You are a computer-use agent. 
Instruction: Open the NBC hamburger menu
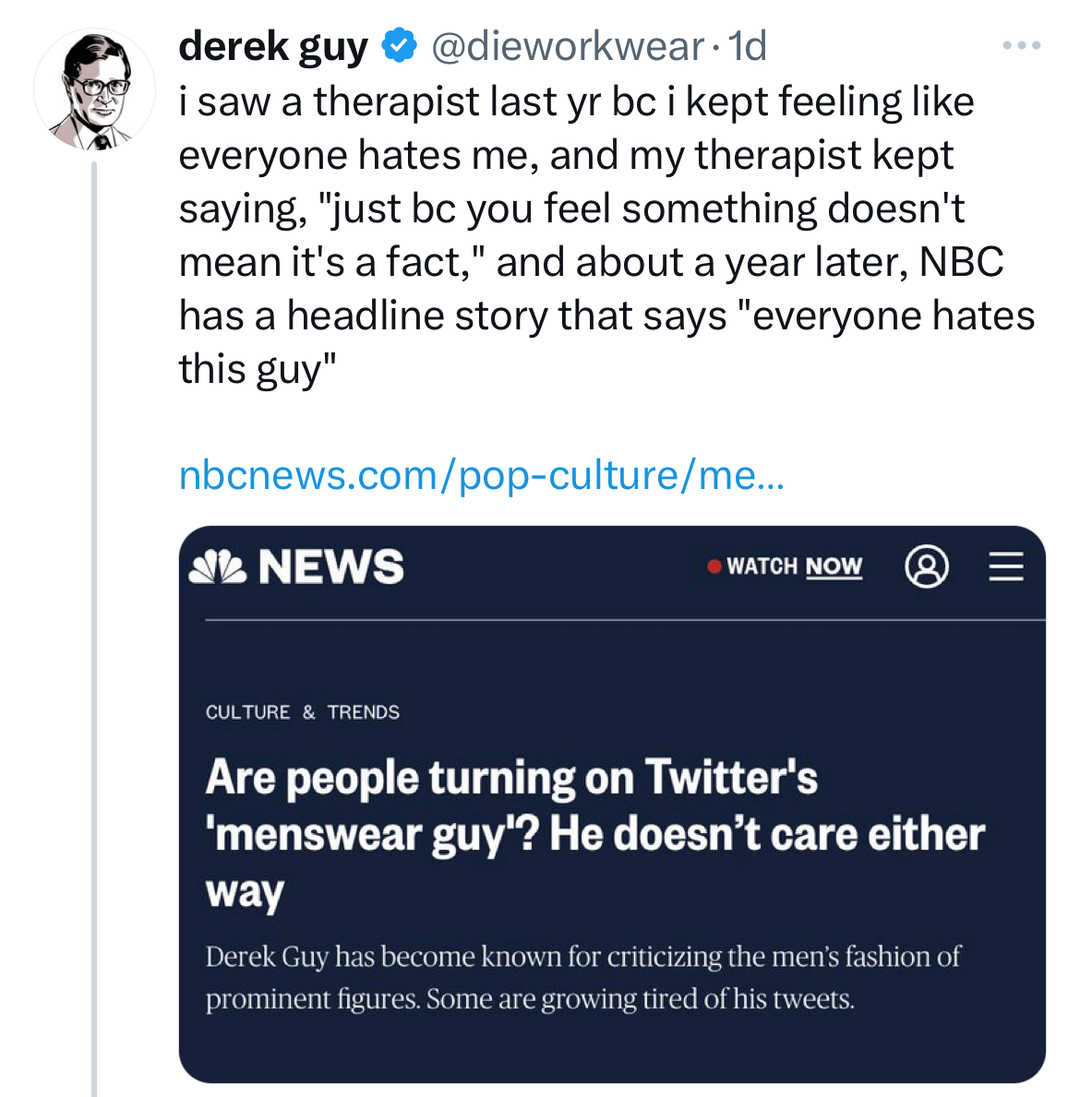pos(1006,567)
